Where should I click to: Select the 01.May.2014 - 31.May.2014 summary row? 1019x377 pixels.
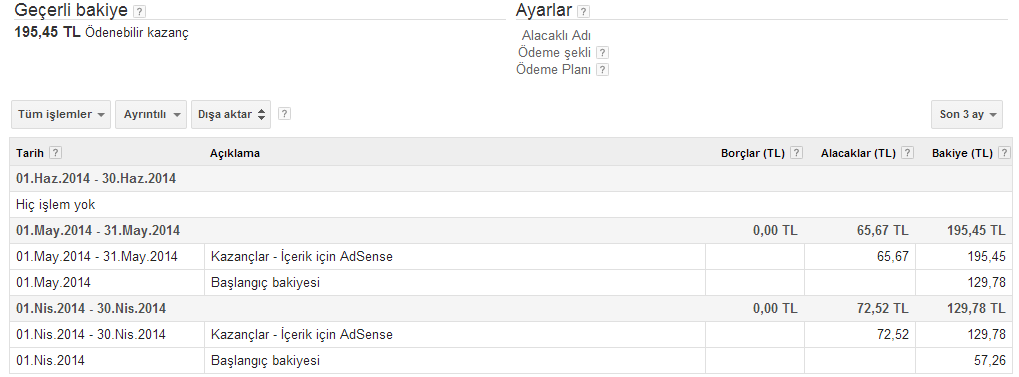[x=511, y=231]
